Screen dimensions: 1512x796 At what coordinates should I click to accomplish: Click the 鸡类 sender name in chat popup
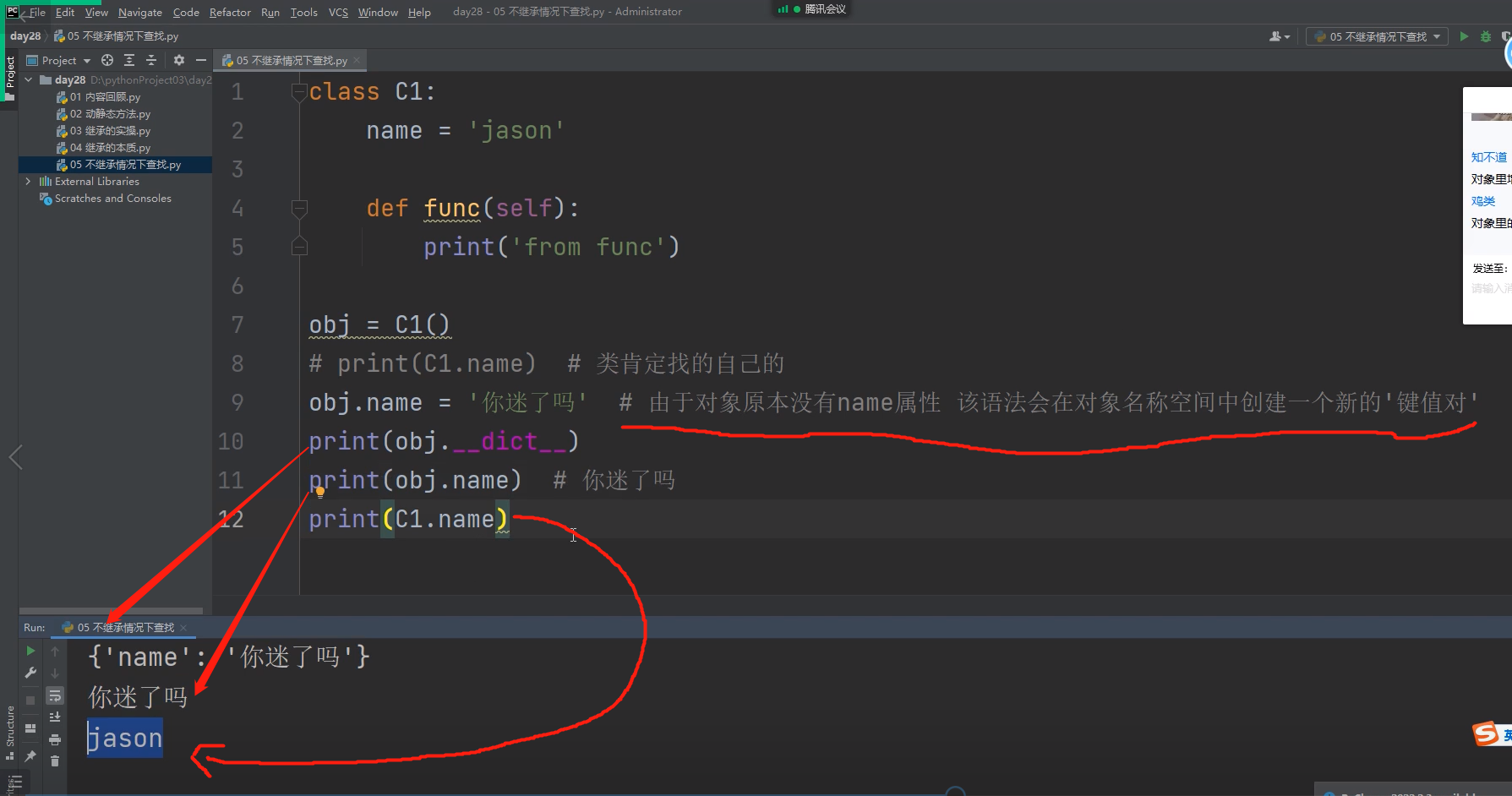tap(1483, 201)
